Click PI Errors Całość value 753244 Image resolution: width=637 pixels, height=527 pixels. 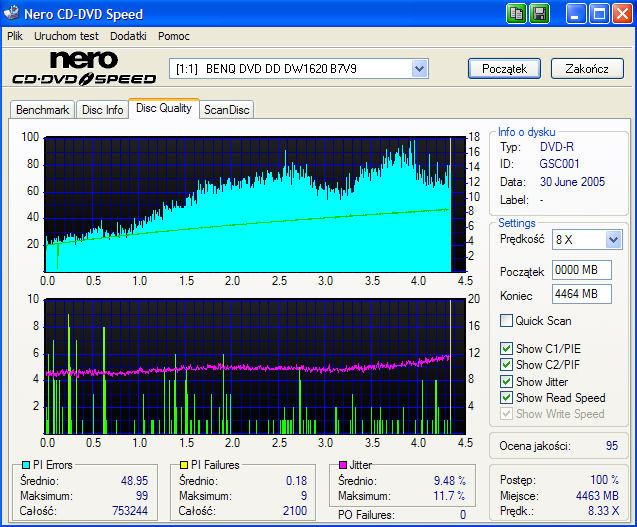pyautogui.click(x=130, y=511)
